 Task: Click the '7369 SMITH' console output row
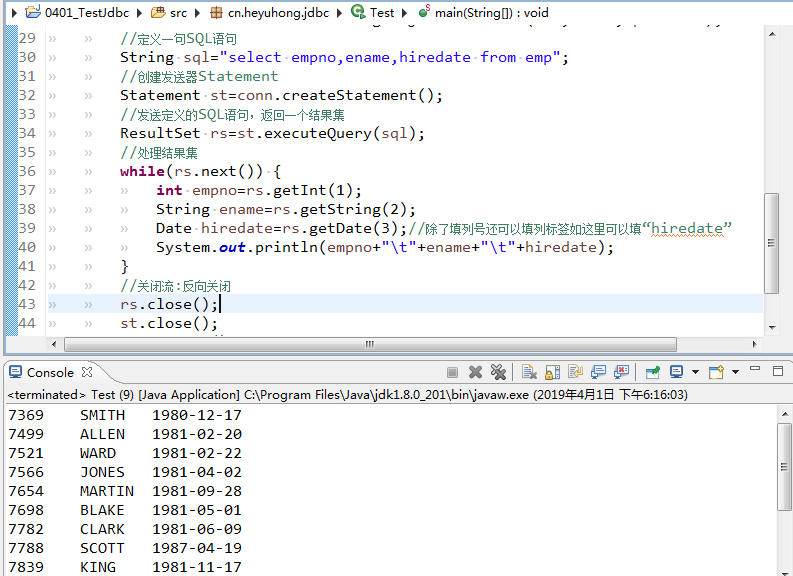[125, 415]
